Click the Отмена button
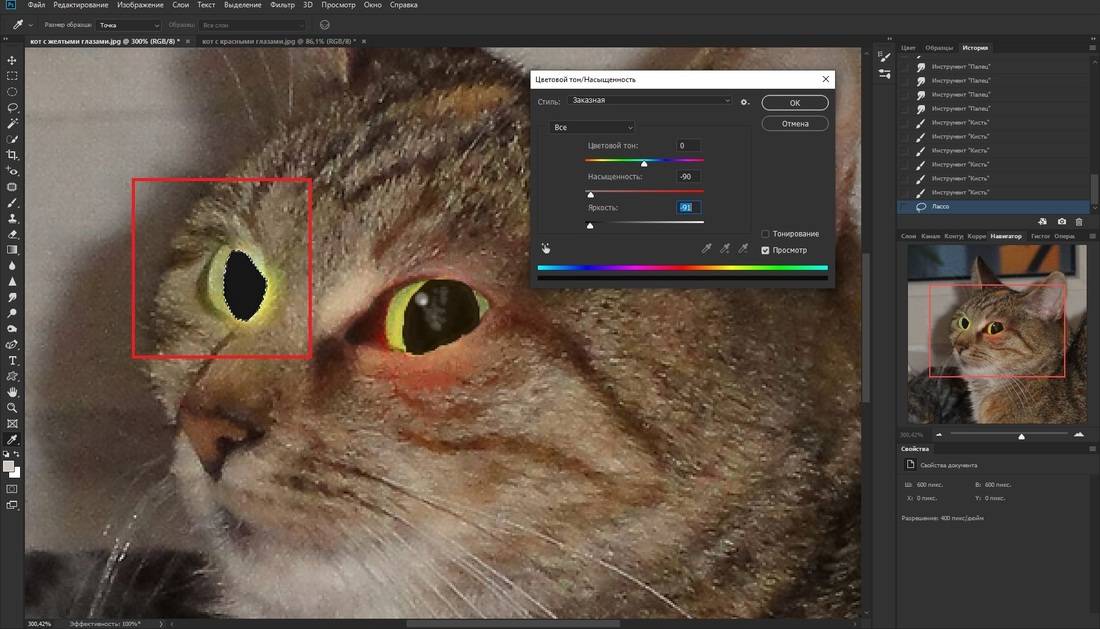Screen dimensions: 1100x629 click(794, 124)
